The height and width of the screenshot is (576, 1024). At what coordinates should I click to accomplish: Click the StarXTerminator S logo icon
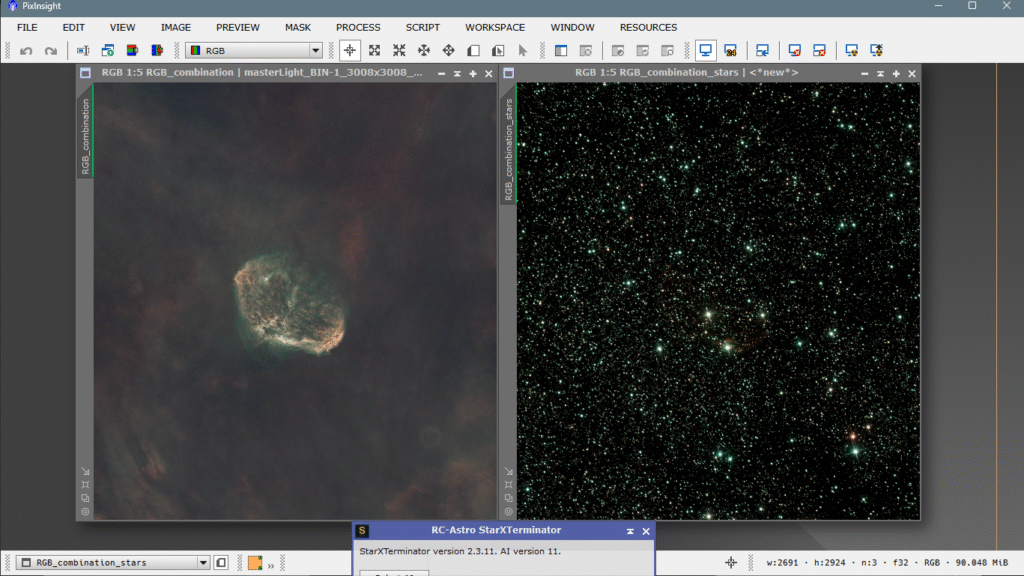pos(362,531)
